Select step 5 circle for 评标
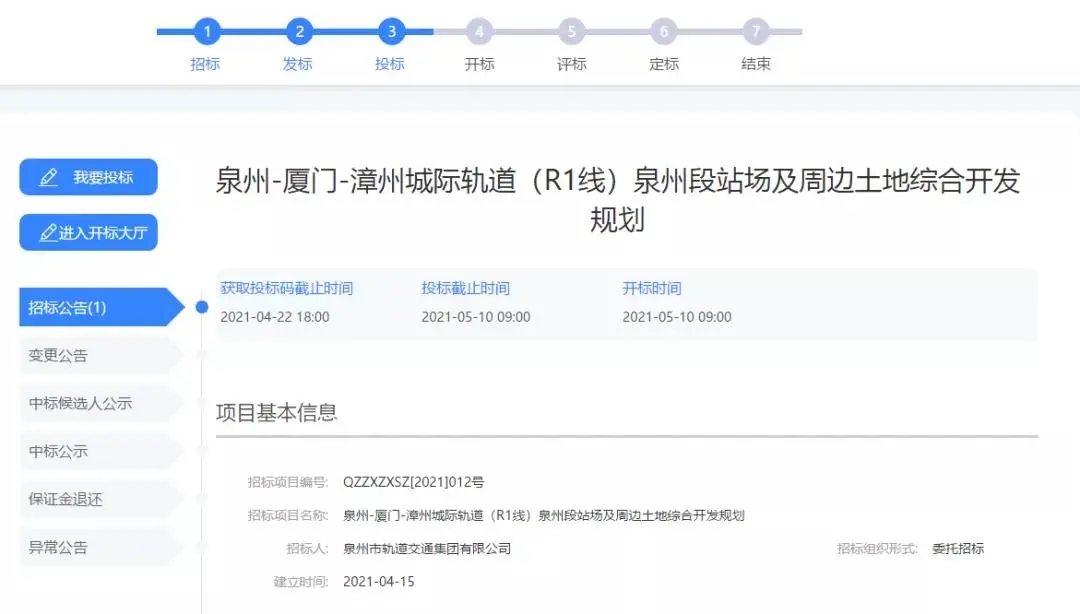The width and height of the screenshot is (1080, 614). (x=571, y=32)
